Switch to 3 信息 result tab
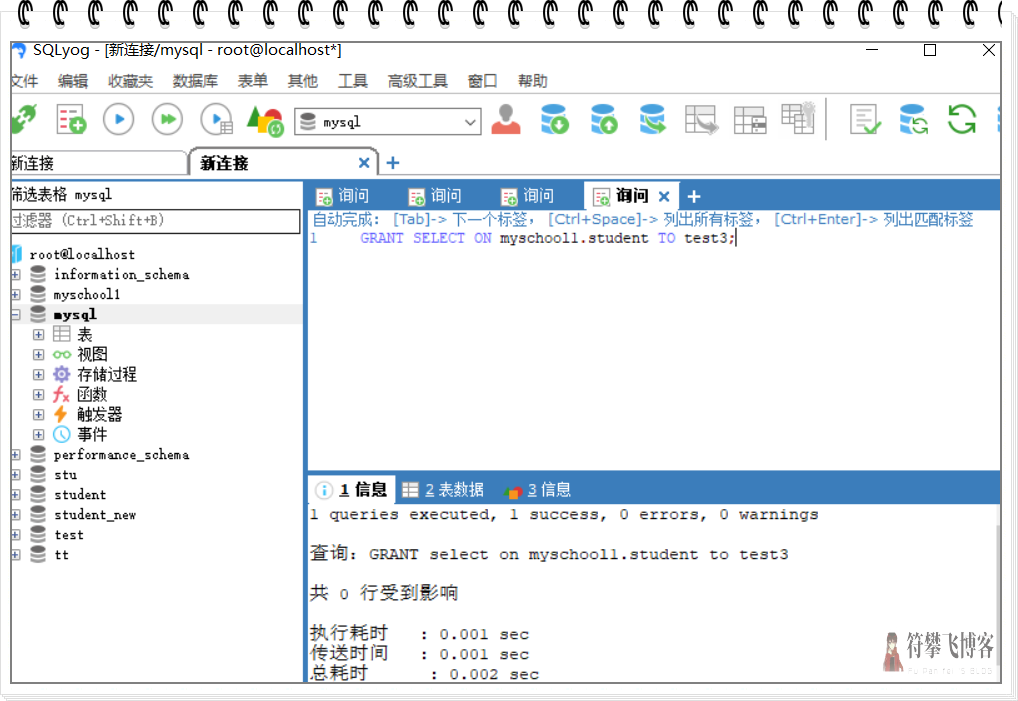1018x701 pixels. [538, 490]
